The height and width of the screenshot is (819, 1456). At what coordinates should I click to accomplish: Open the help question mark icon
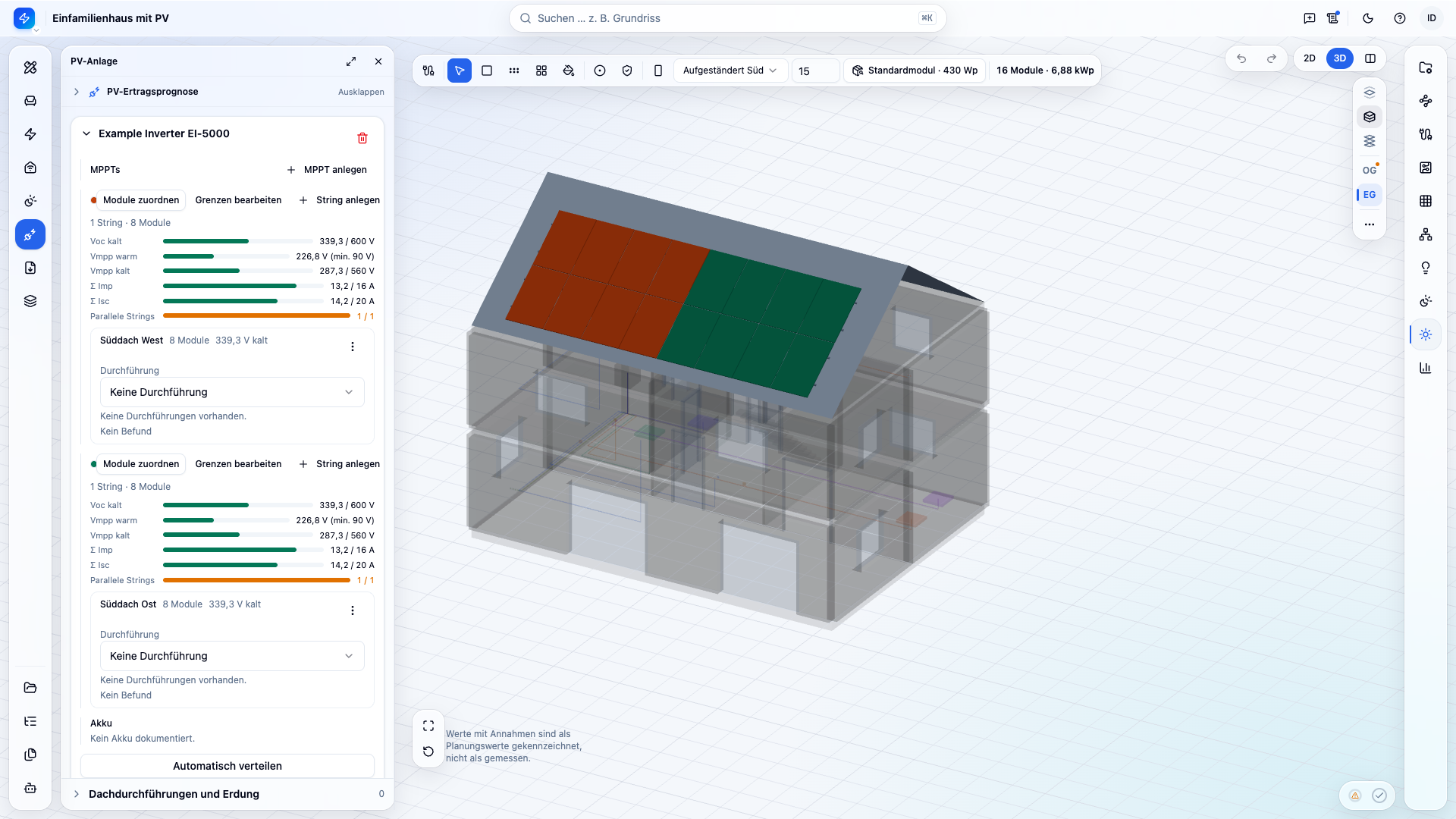pos(1400,18)
